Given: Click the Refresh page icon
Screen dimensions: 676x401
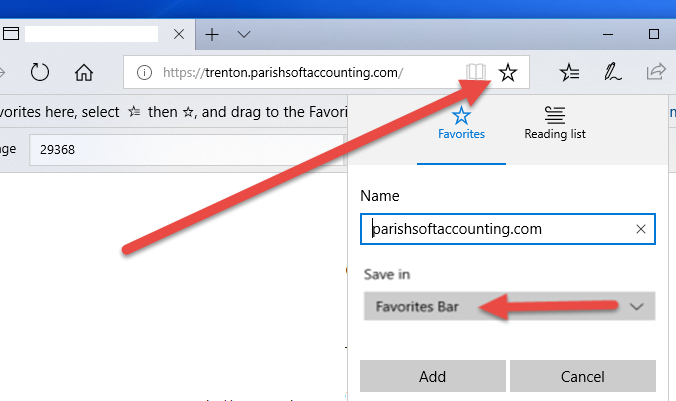Looking at the screenshot, I should click(x=40, y=72).
